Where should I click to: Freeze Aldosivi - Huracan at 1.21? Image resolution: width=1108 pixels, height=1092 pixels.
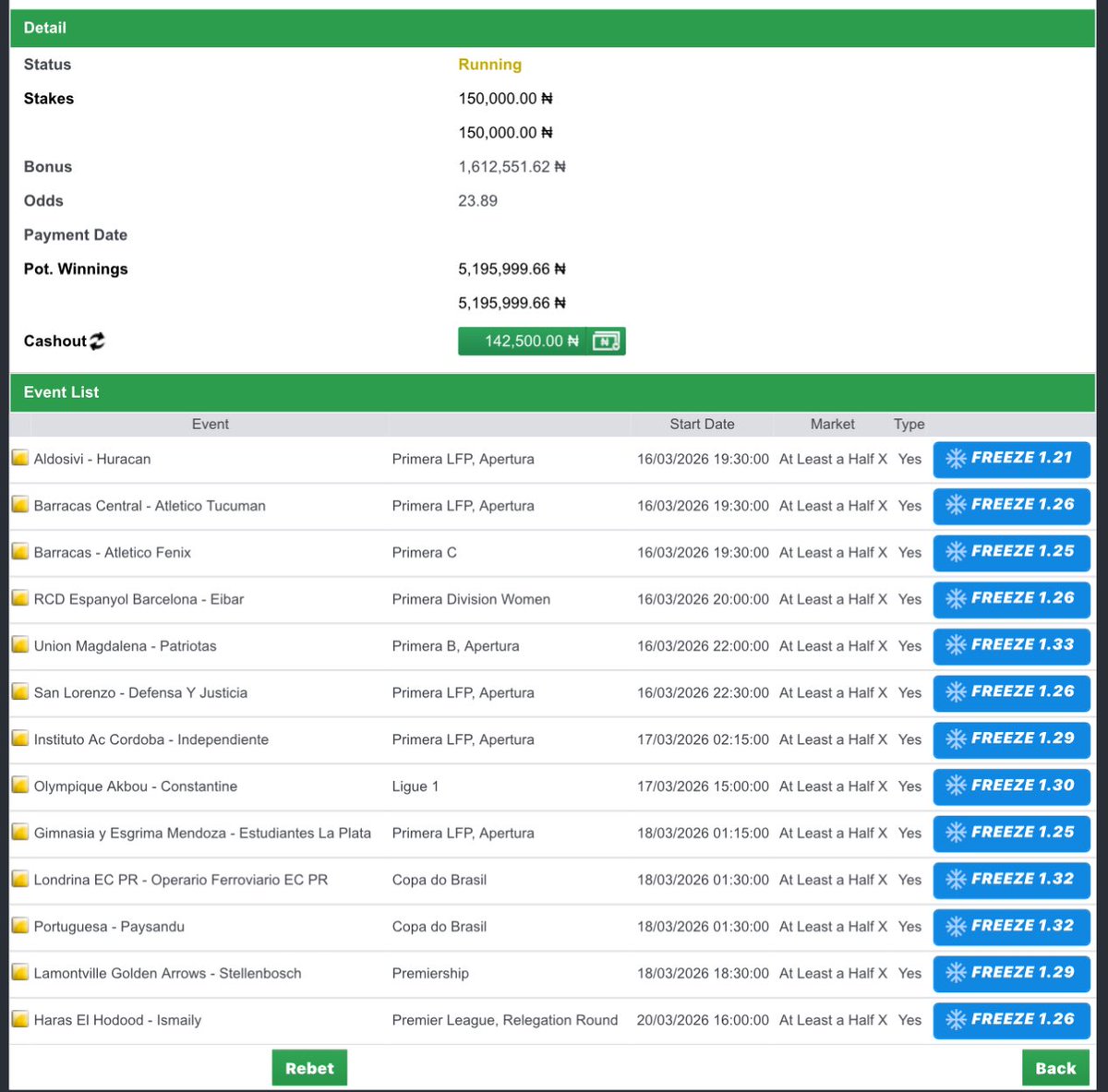[x=1011, y=459]
